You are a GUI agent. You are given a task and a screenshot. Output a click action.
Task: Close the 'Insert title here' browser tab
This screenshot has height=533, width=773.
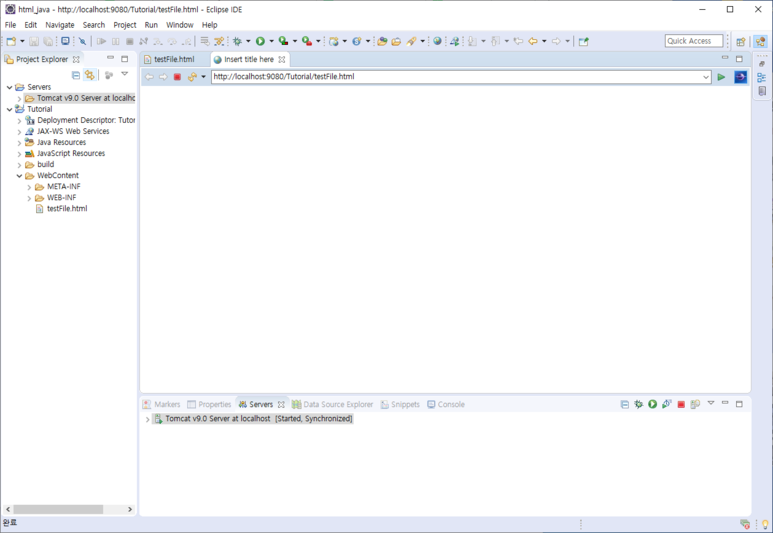(281, 59)
